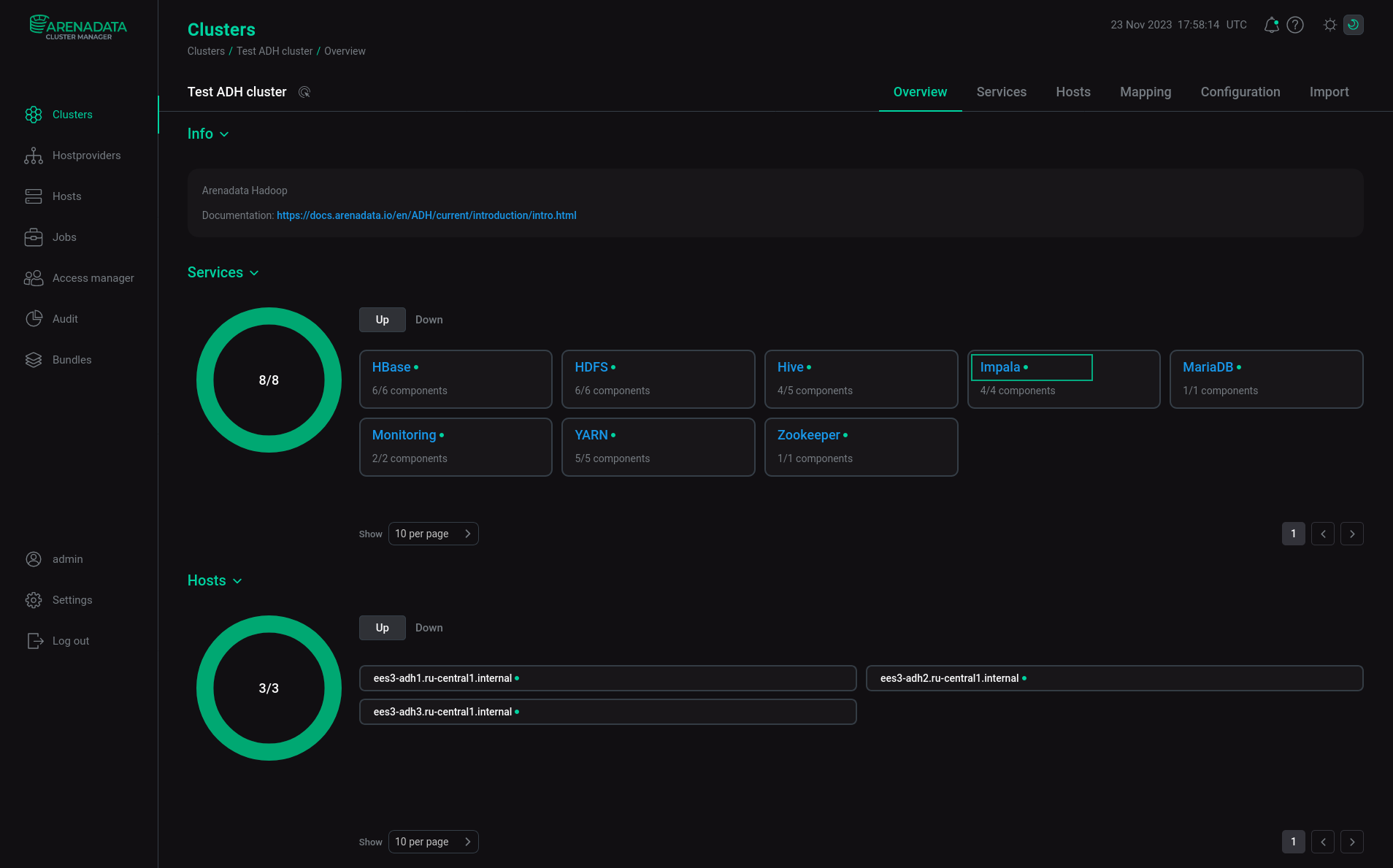Show Up services filter
The height and width of the screenshot is (868, 1393).
(383, 320)
